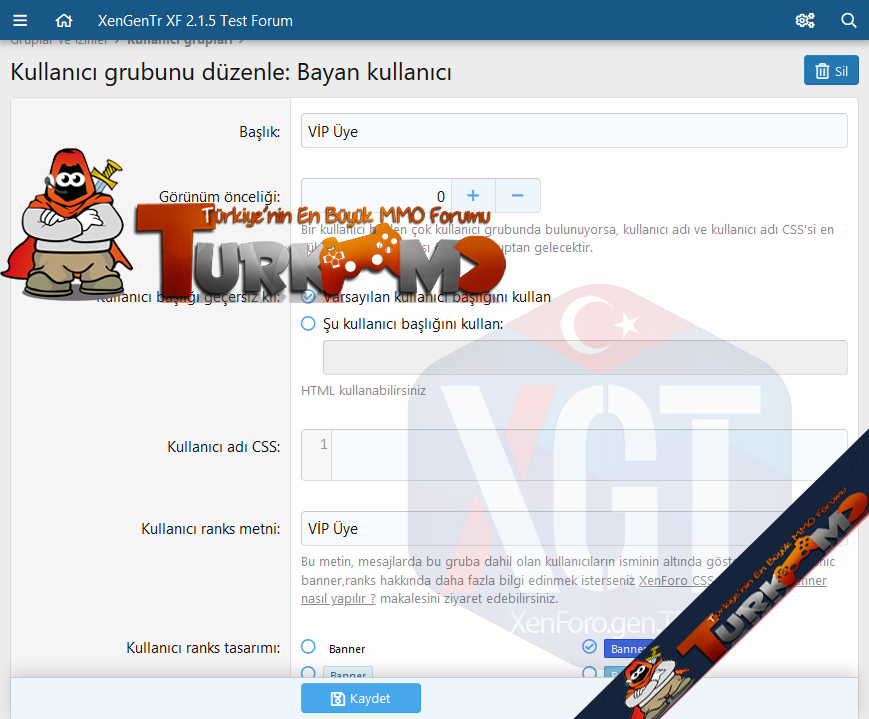Decrease display priority with minus button
The height and width of the screenshot is (719, 869).
pos(518,196)
